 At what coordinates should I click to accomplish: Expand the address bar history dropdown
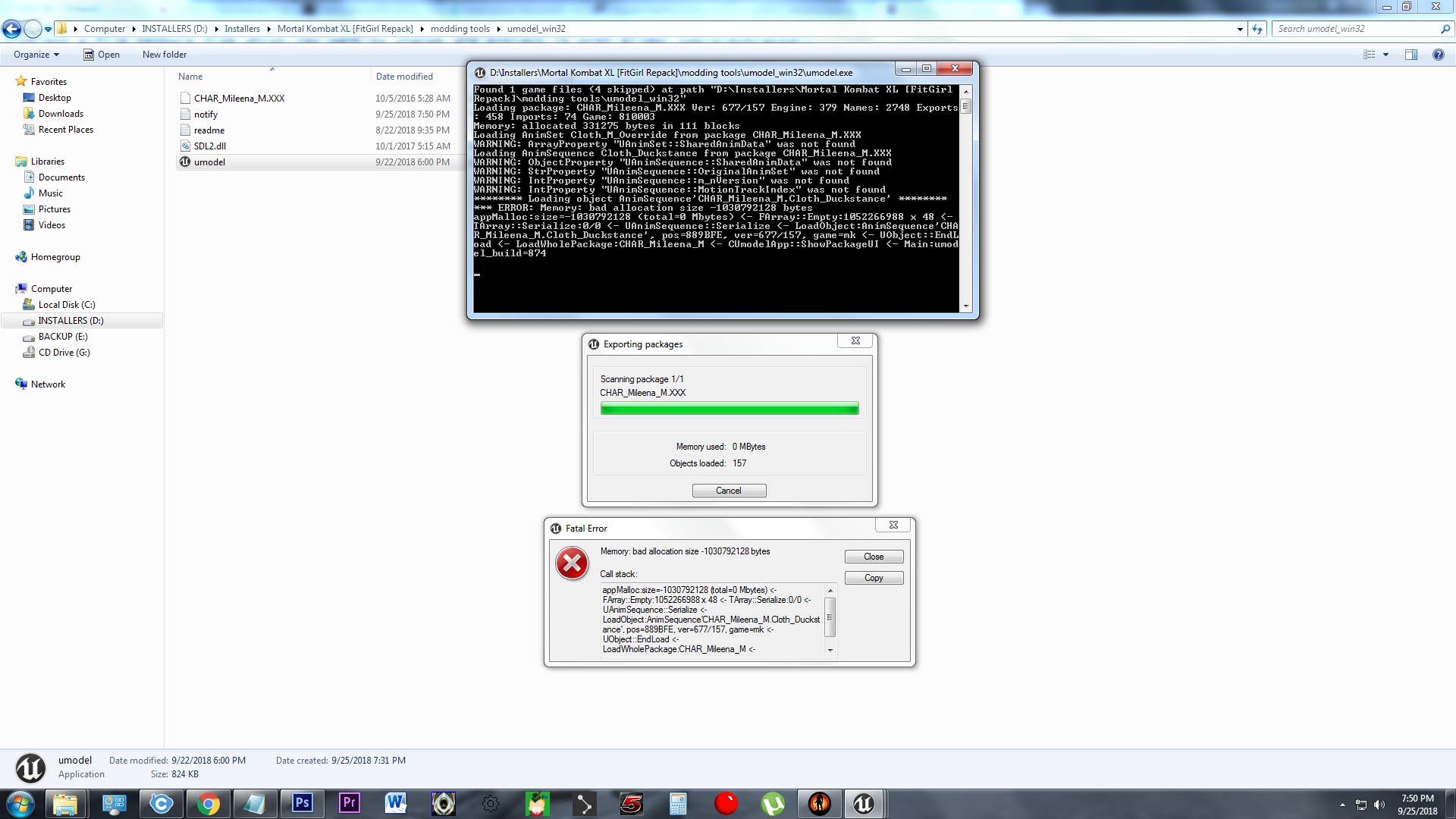pos(1240,29)
